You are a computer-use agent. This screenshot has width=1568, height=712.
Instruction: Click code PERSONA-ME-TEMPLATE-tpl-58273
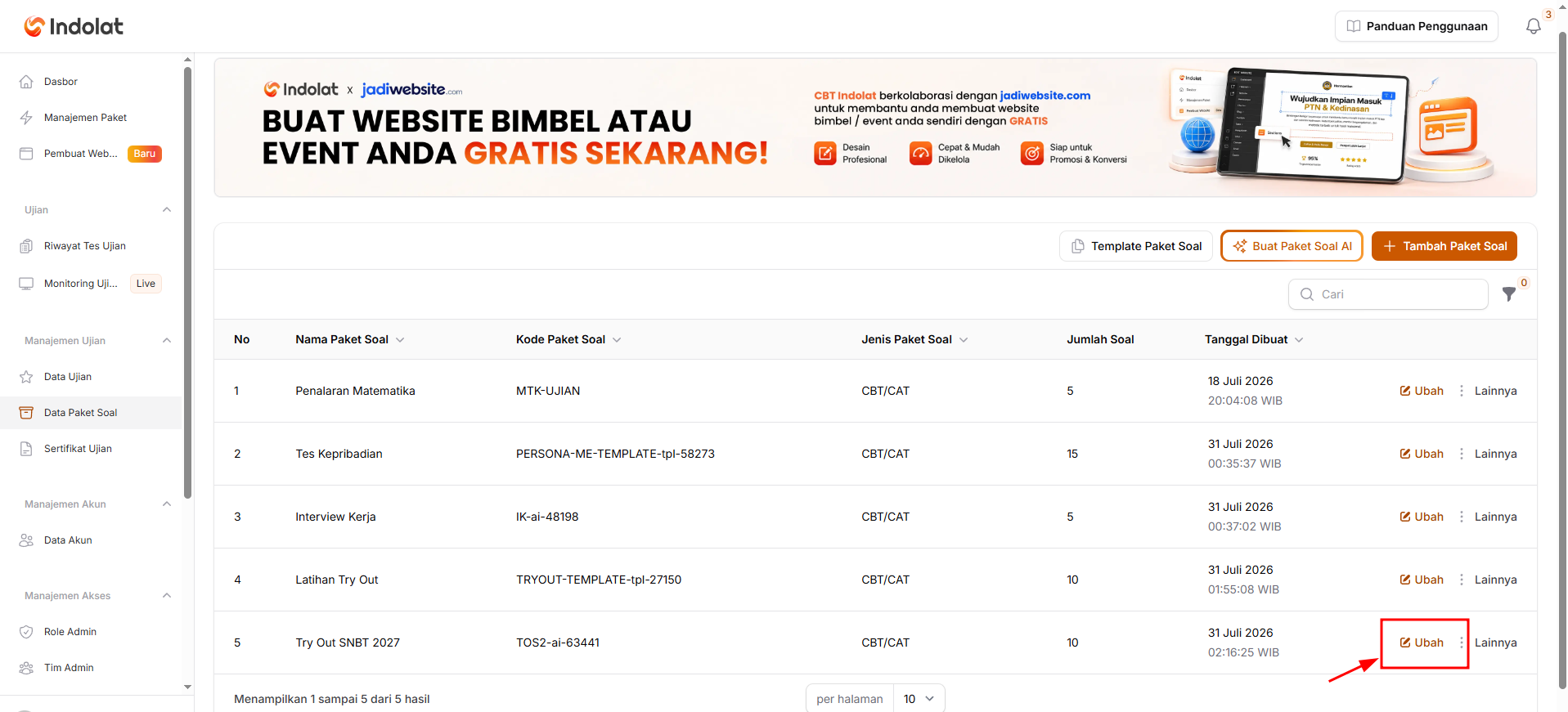615,454
